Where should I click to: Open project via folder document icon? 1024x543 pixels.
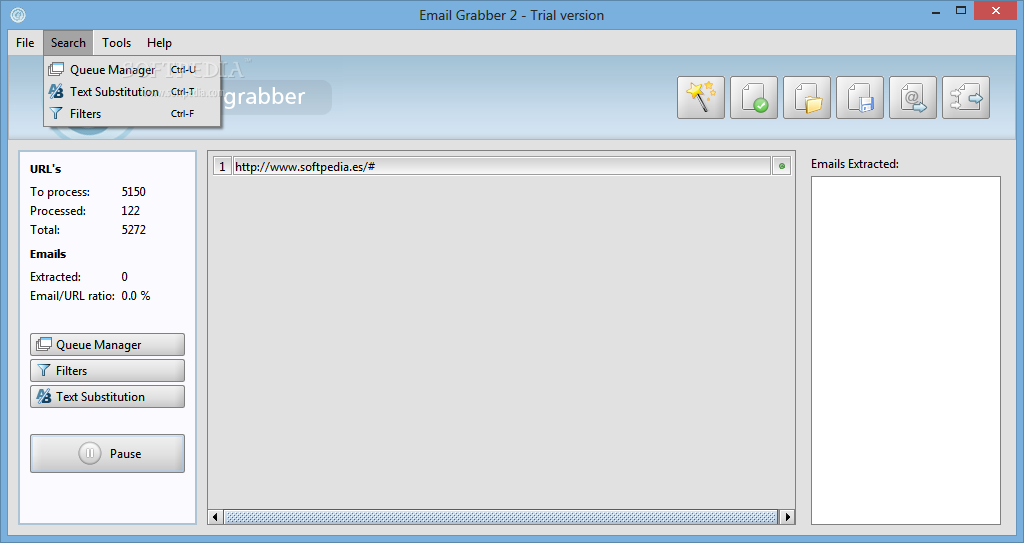click(x=807, y=97)
